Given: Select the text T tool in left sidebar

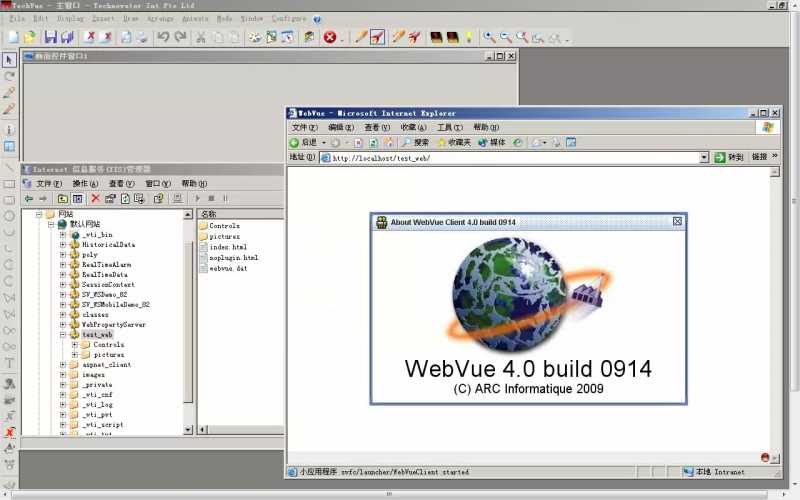Looking at the screenshot, I should [x=9, y=363].
